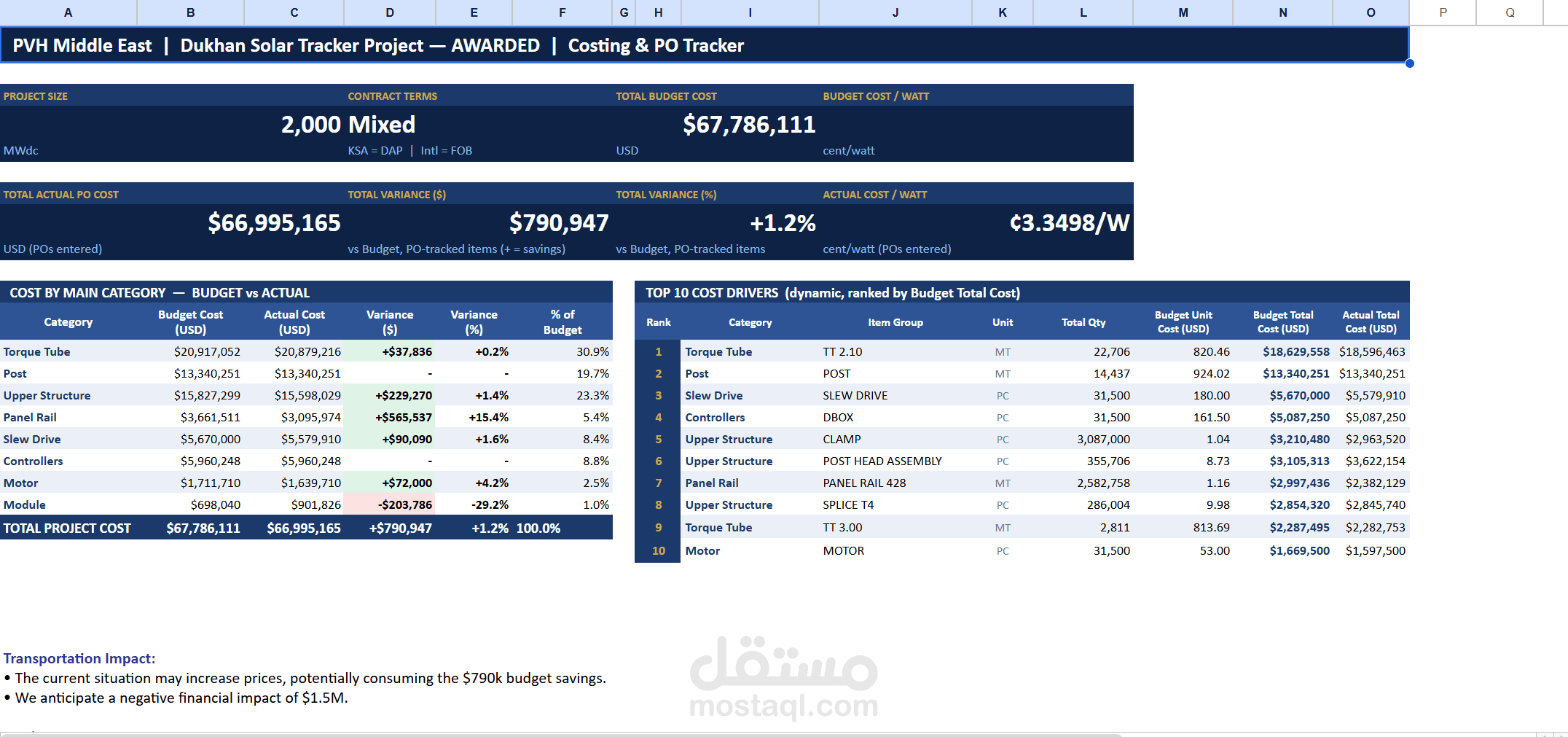Image resolution: width=1568 pixels, height=737 pixels.
Task: Select column B header
Action: tap(191, 12)
